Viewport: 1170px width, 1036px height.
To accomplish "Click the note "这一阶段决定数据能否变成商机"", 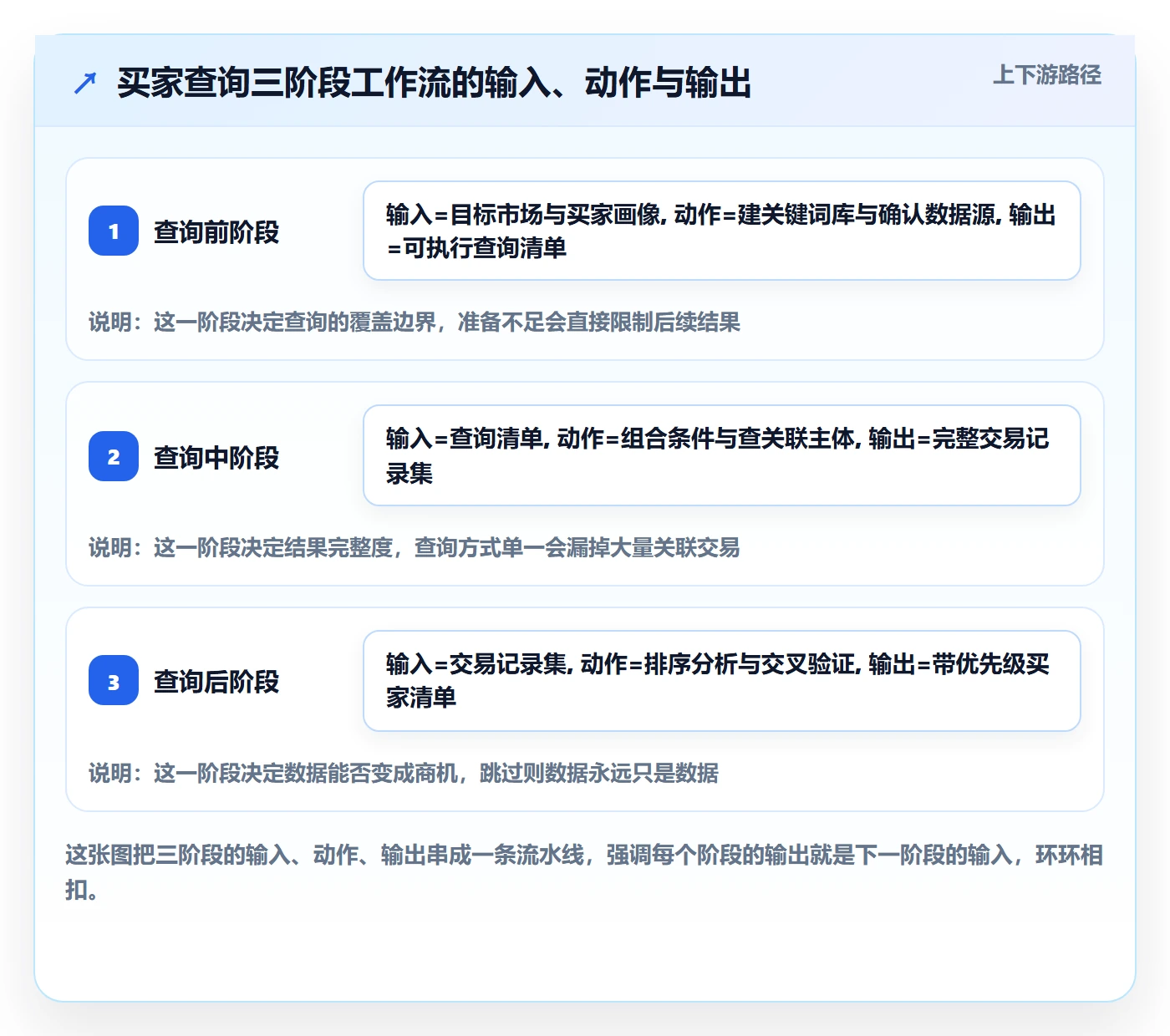I will click(404, 773).
